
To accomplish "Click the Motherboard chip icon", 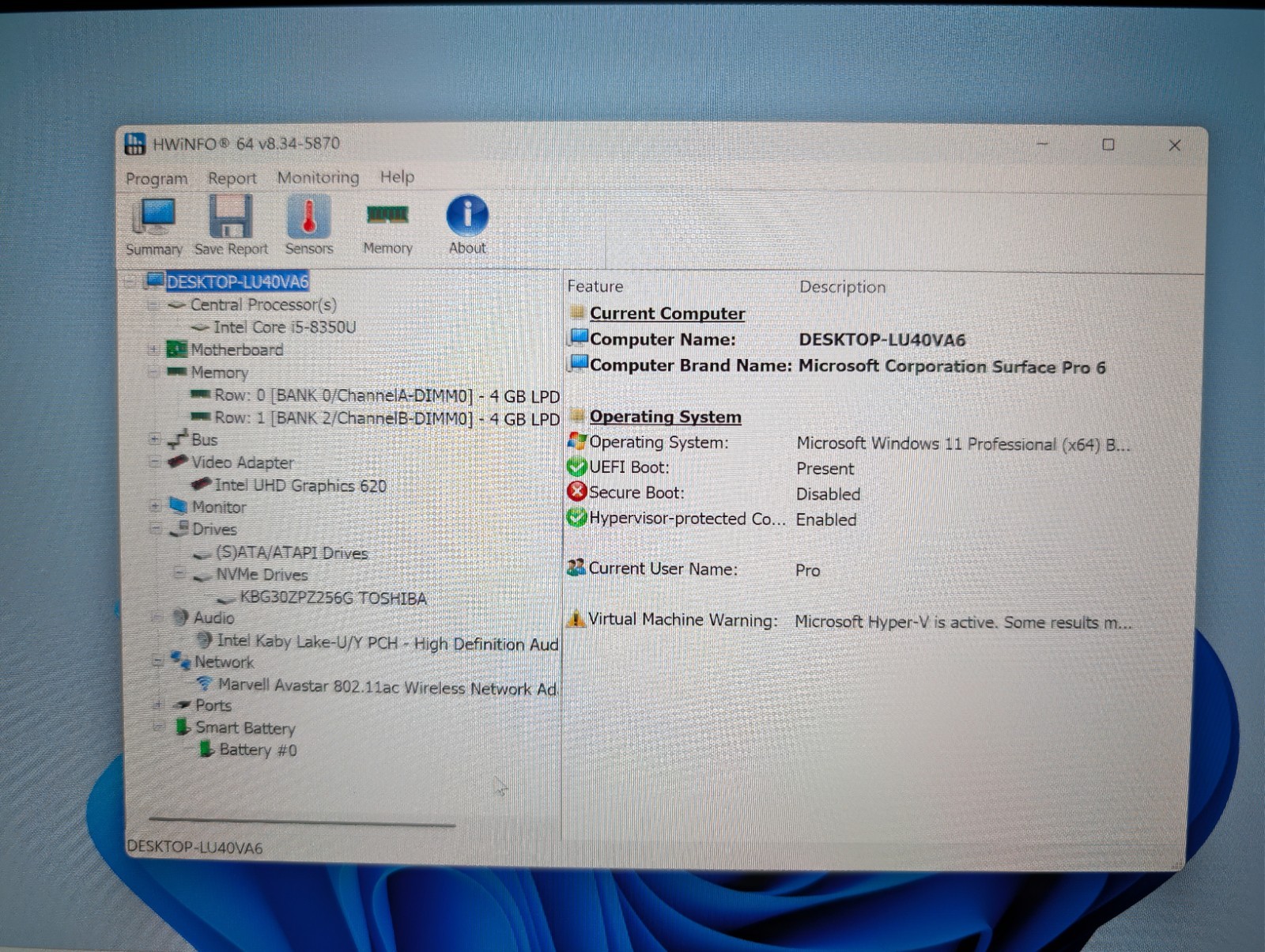I will point(176,349).
